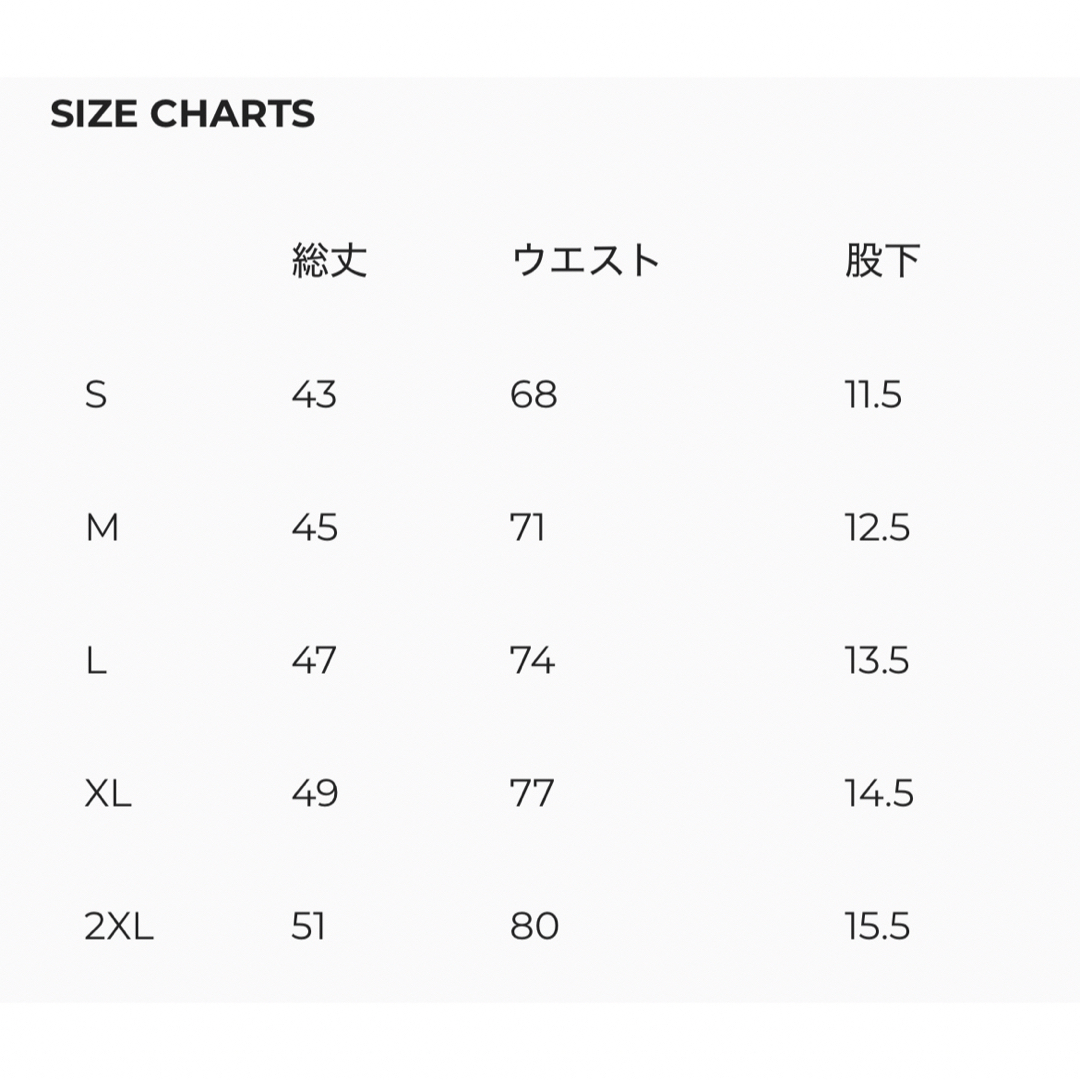
Task: Select waist value 80 for size 2XL
Action: coord(534,926)
